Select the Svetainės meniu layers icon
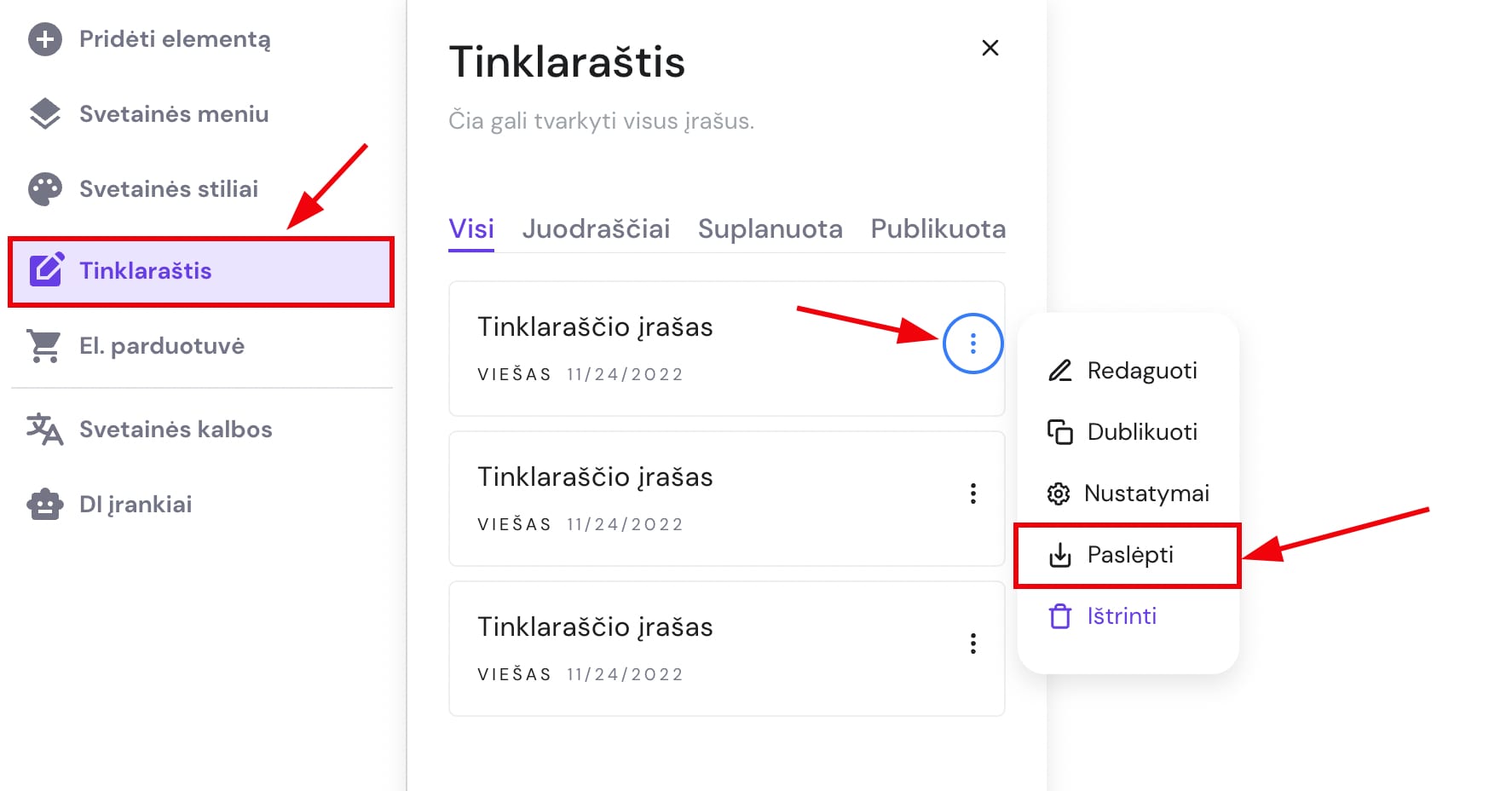The height and width of the screenshot is (791, 1512). (45, 113)
